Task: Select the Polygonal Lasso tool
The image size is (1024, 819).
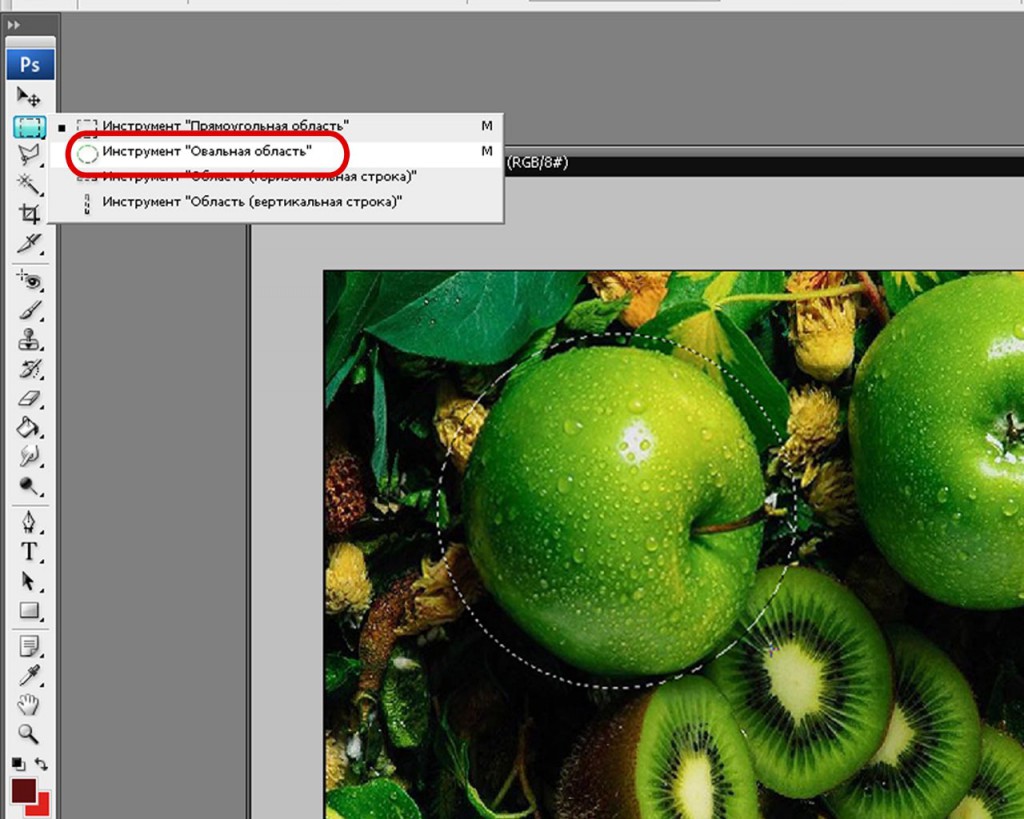Action: pyautogui.click(x=29, y=155)
